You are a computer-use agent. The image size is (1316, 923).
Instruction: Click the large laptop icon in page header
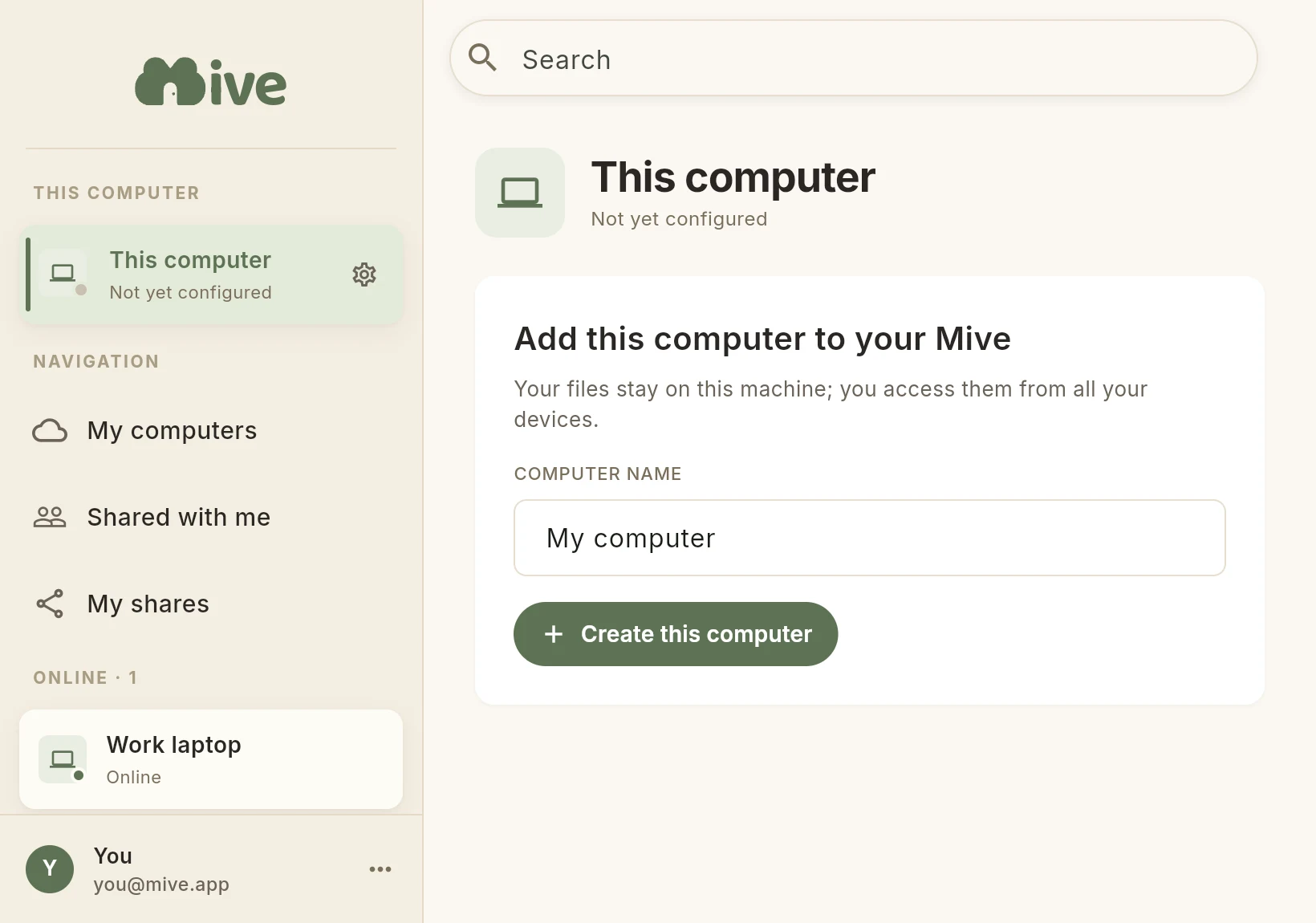520,193
